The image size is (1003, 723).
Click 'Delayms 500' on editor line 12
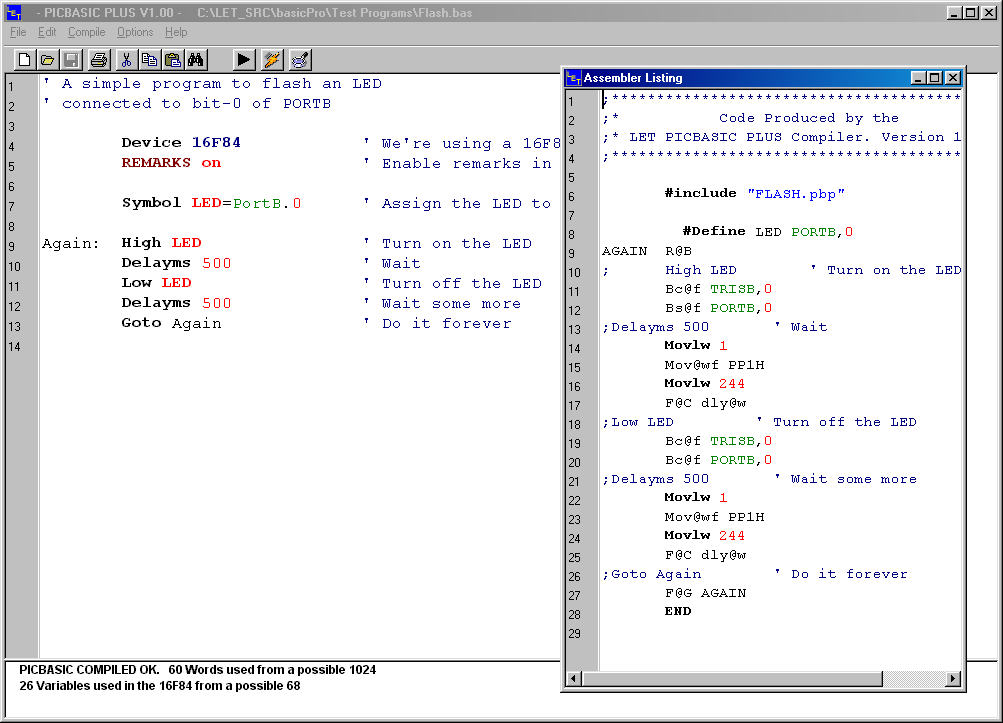coord(176,303)
